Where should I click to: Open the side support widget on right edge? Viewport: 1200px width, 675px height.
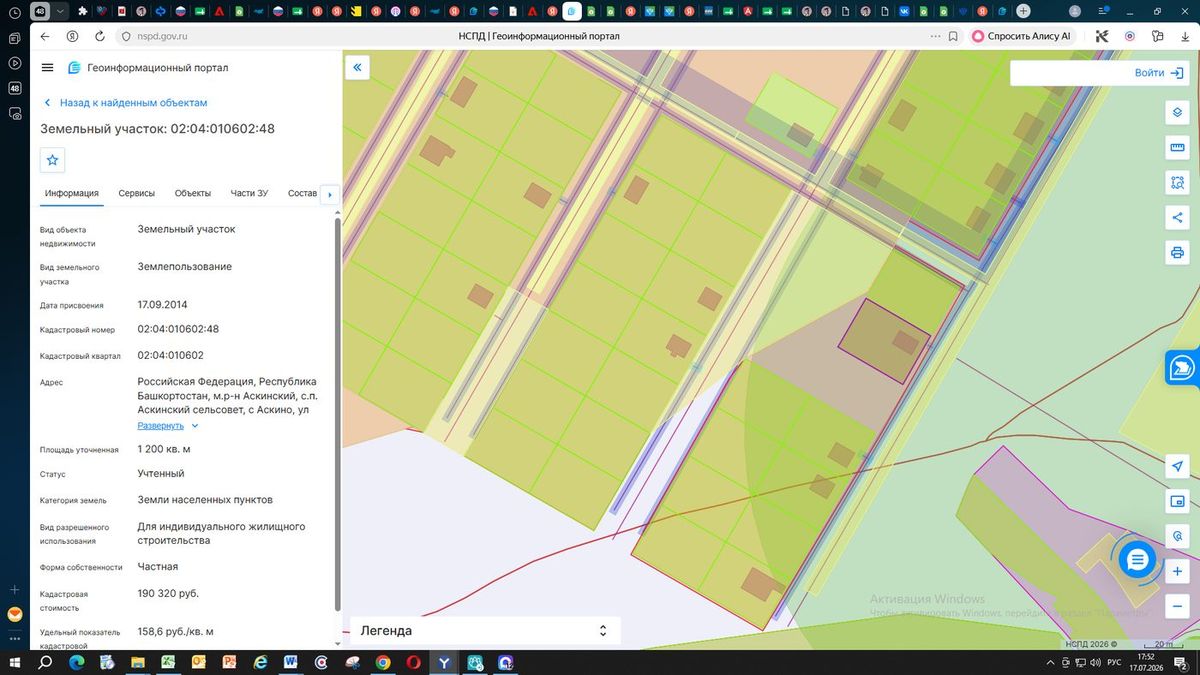click(1183, 367)
